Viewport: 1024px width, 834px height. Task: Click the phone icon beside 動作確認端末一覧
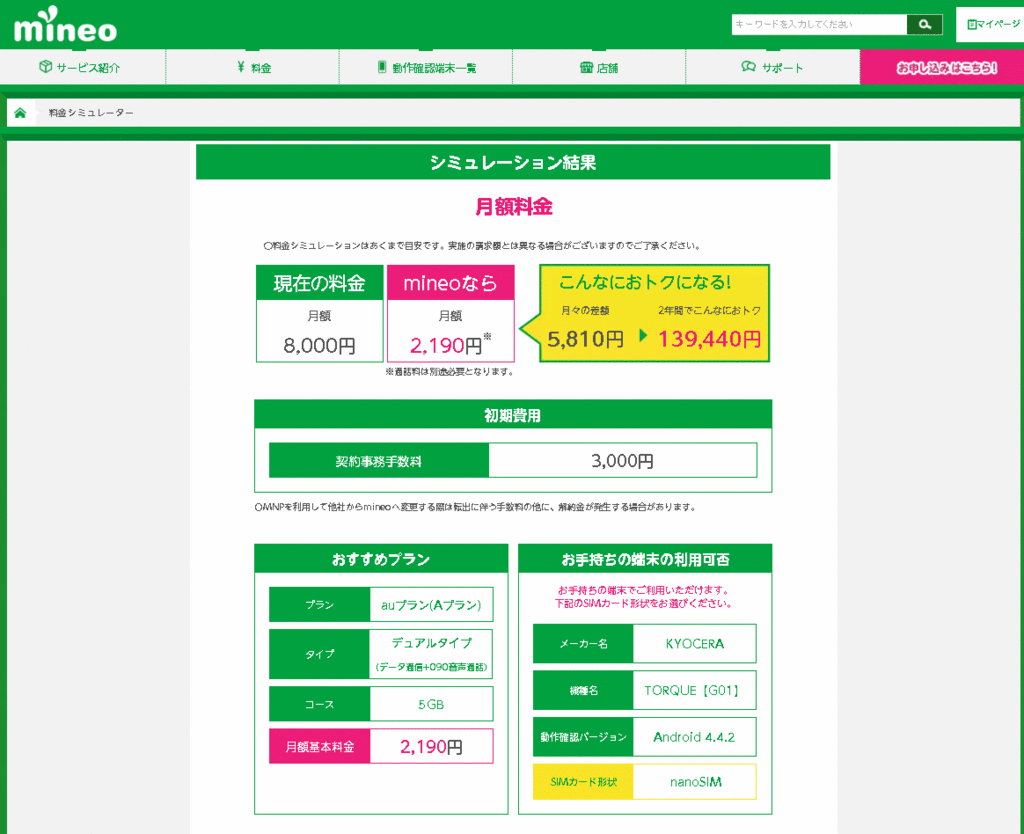[x=382, y=67]
